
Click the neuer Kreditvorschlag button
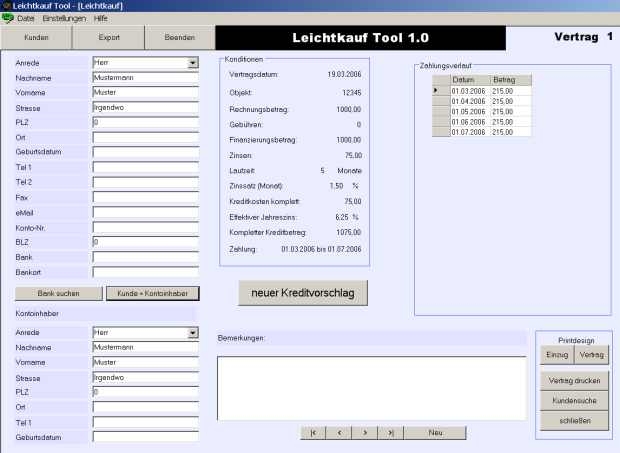click(x=302, y=291)
